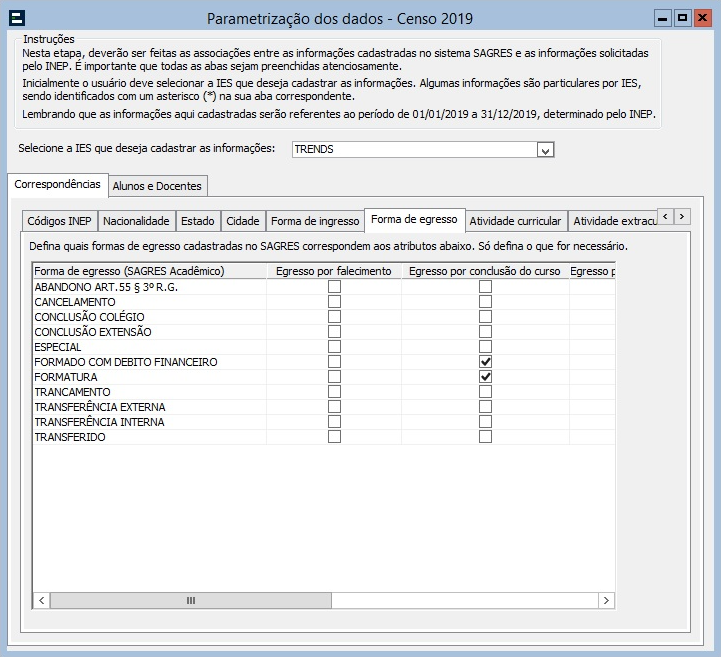The width and height of the screenshot is (721, 657).
Task: Click the horizontal scrollbar left arrow
Action: click(x=41, y=600)
